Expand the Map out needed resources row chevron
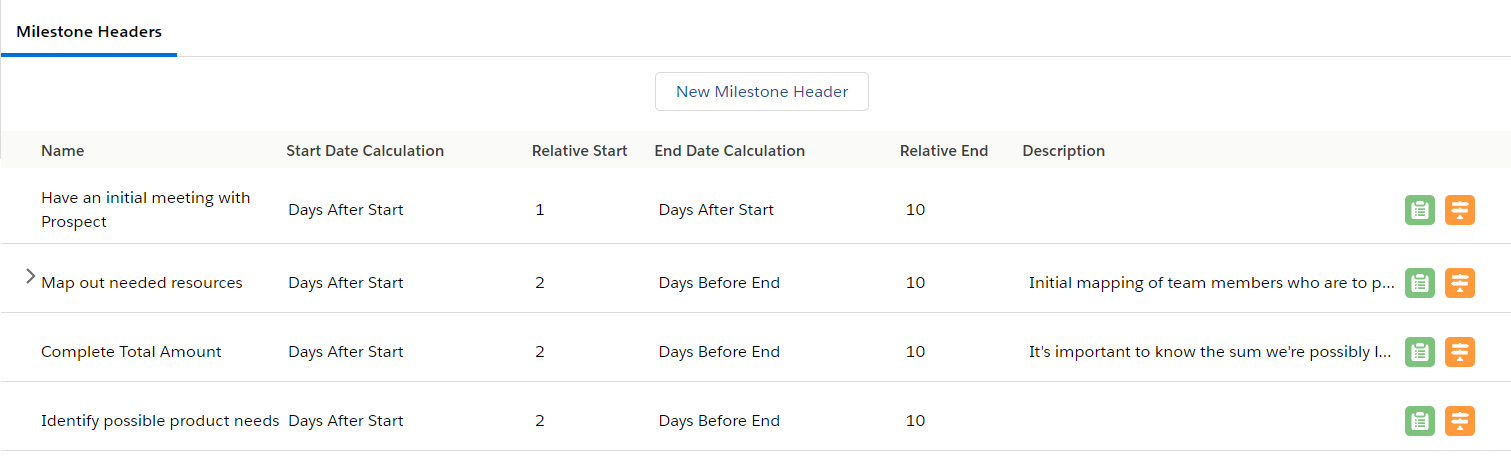The image size is (1511, 465). point(30,276)
